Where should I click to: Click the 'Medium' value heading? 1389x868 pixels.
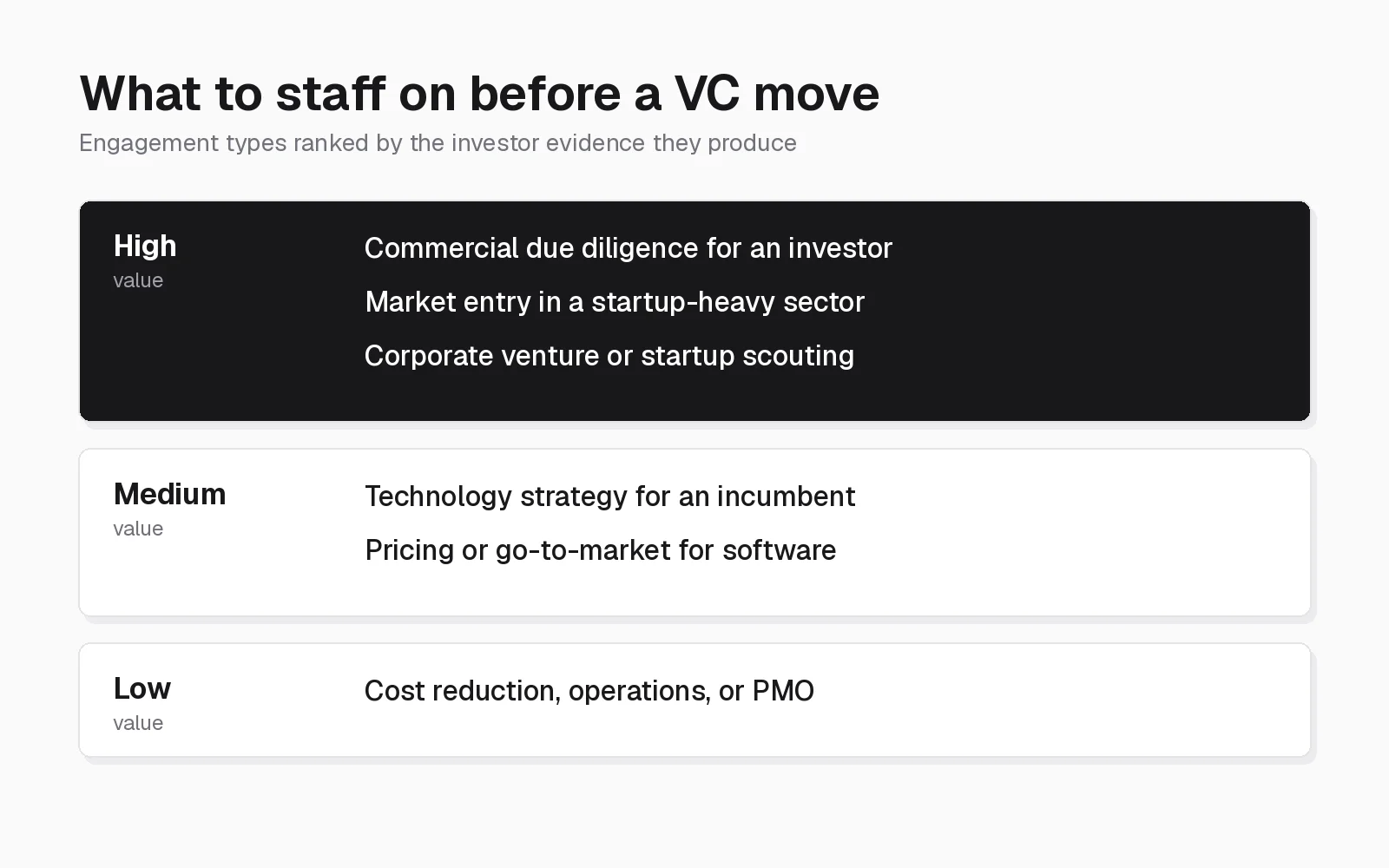[x=170, y=494]
